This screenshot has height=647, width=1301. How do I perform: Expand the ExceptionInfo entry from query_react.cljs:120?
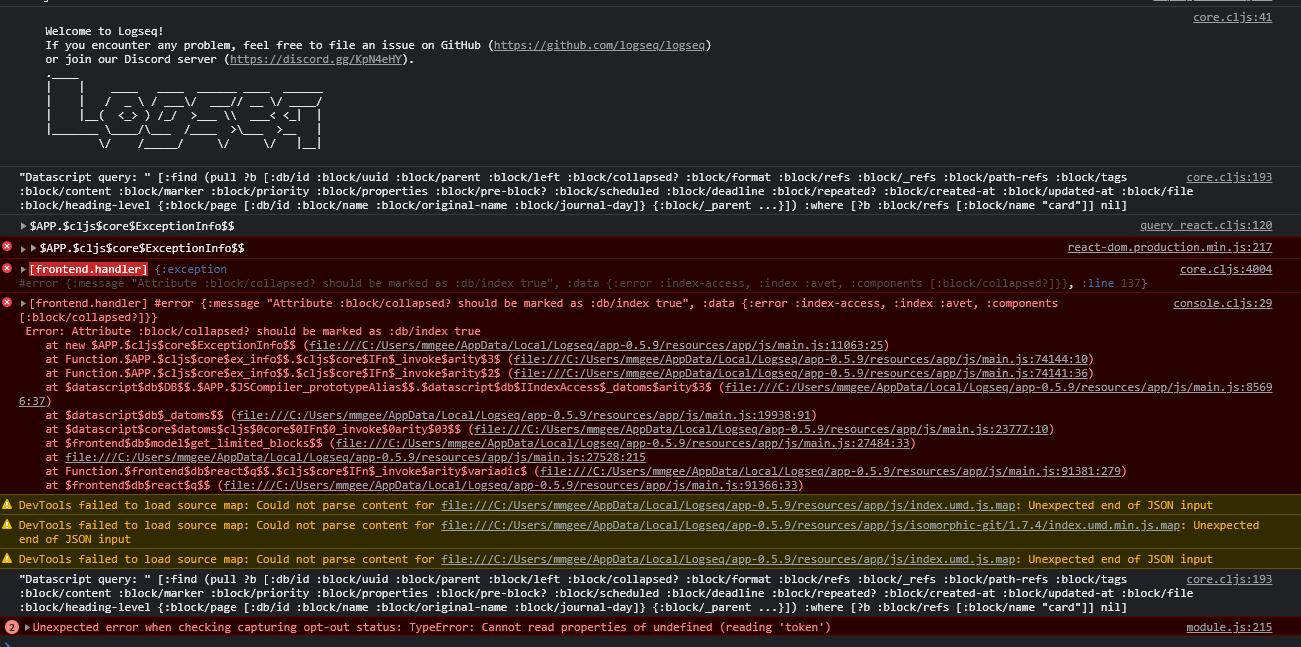click(23, 226)
